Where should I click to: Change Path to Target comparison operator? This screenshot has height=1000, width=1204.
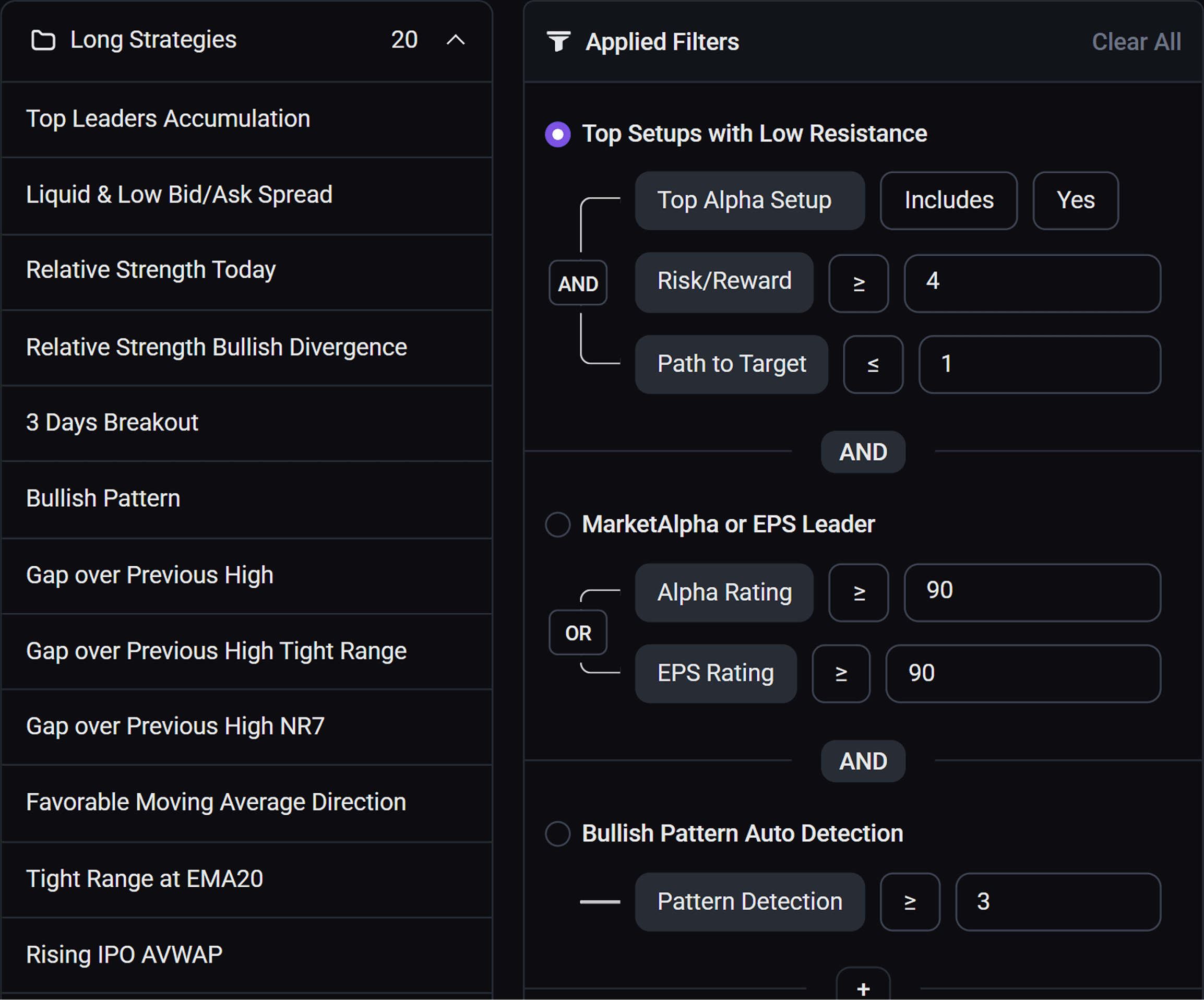point(873,364)
